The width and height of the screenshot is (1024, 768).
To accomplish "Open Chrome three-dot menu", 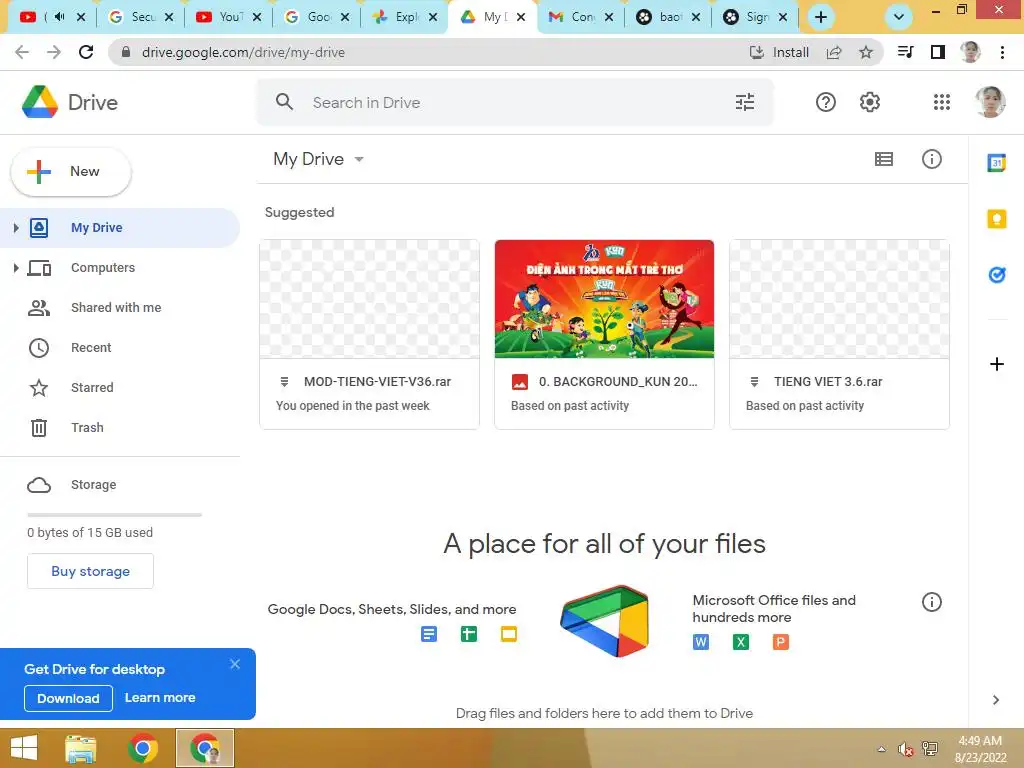I will click(1002, 52).
